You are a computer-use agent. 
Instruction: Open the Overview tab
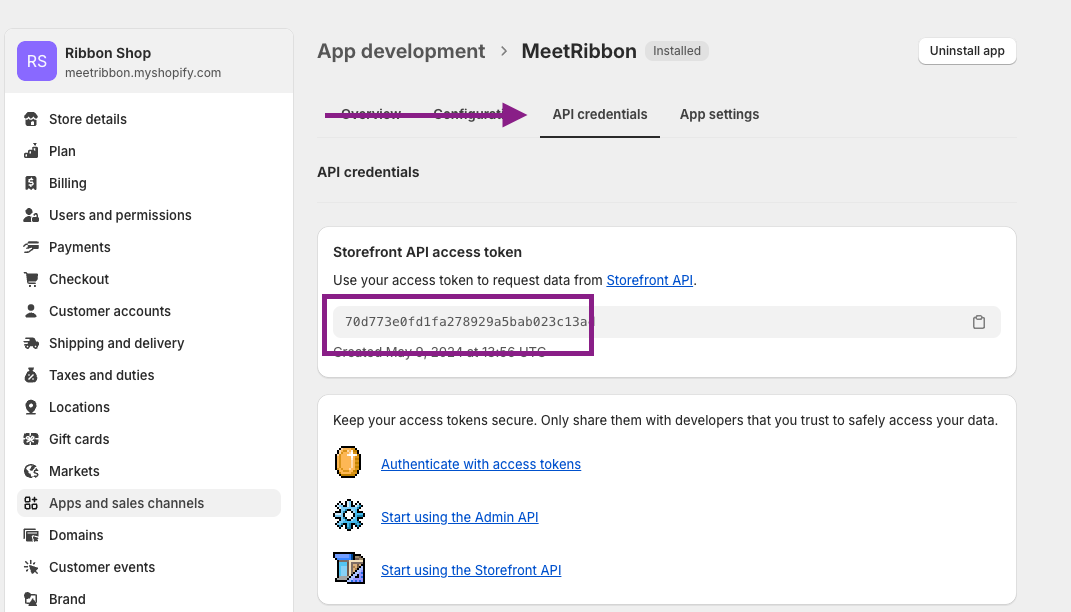pos(371,114)
